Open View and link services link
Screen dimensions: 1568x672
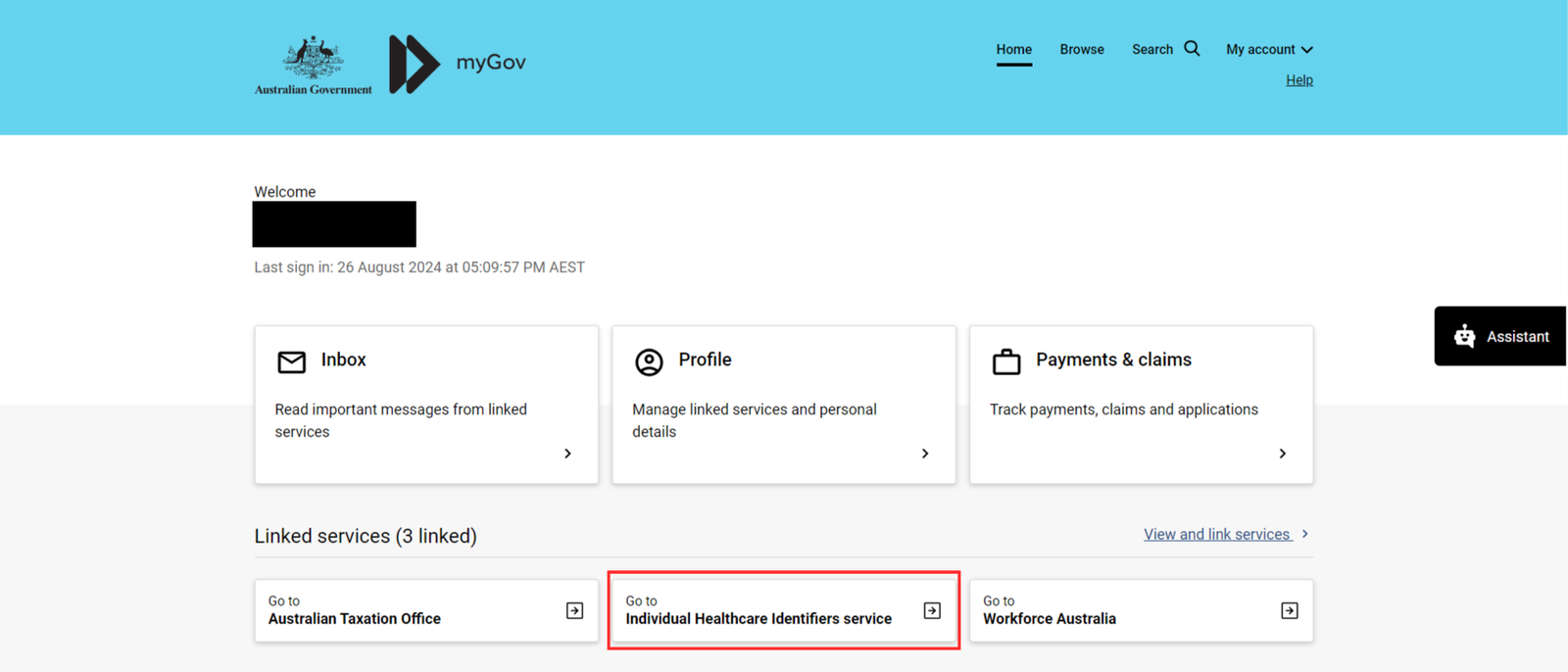[x=1217, y=534]
